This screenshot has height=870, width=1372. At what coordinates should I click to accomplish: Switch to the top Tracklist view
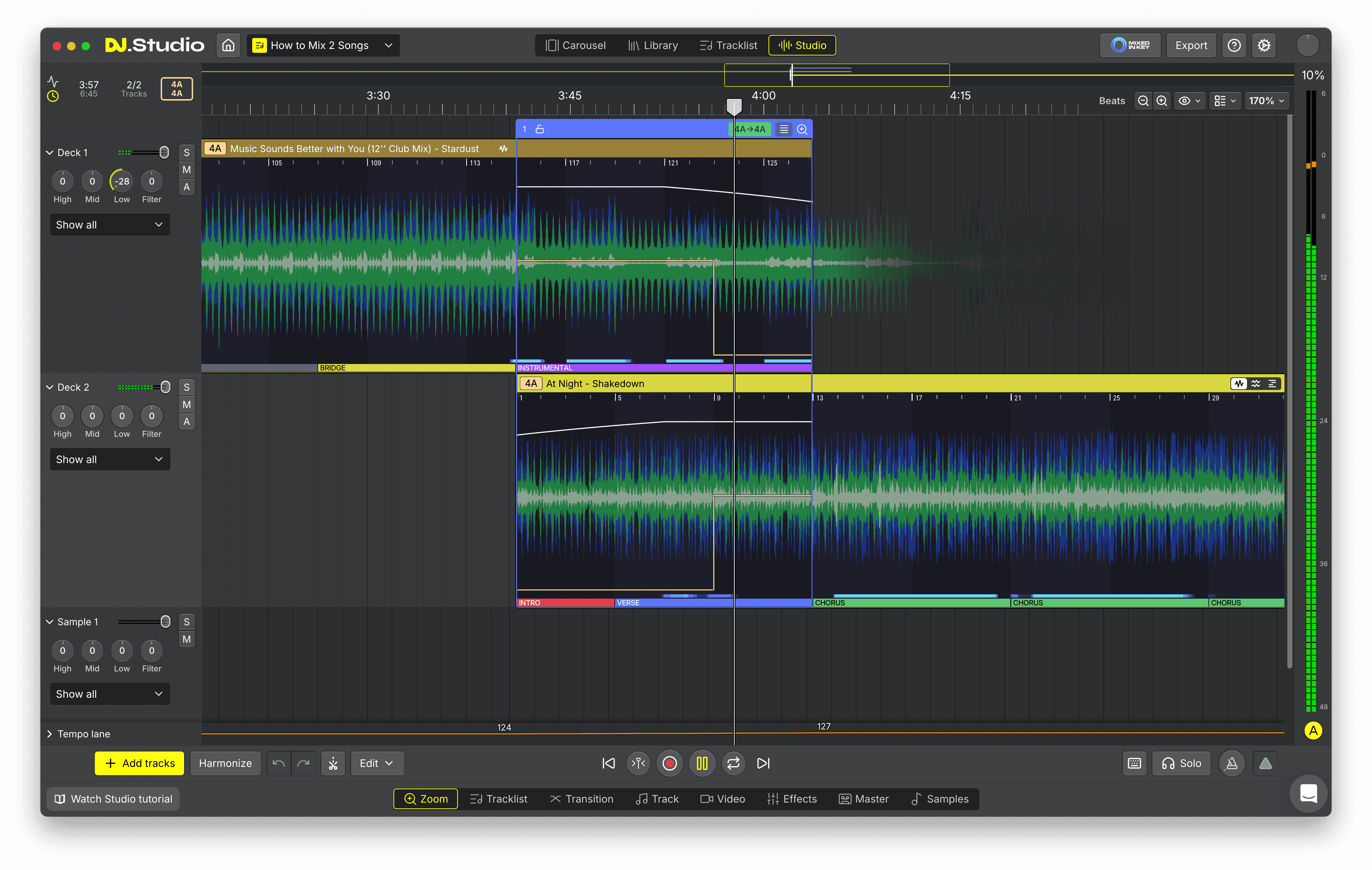[728, 45]
